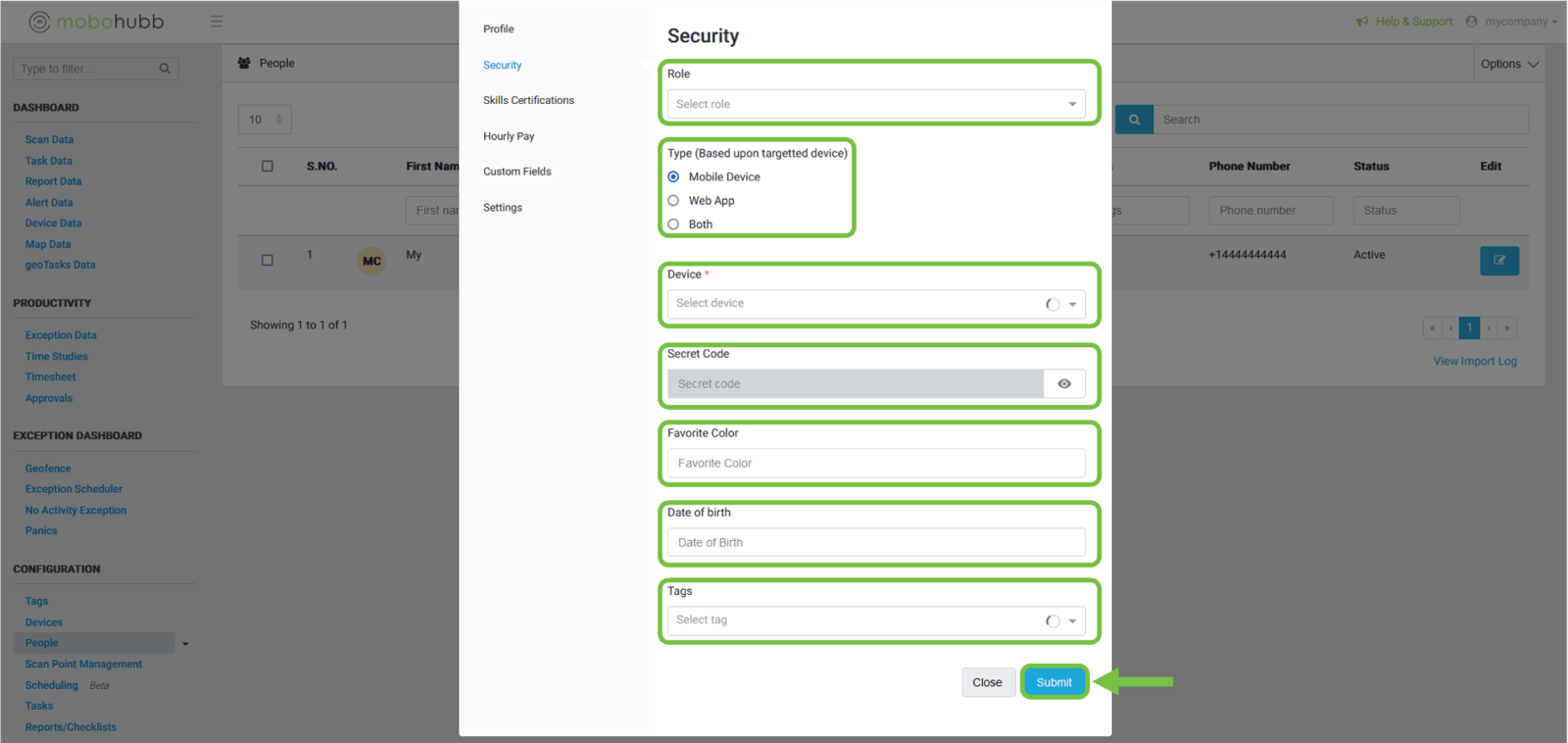
Task: Click the Favorite Color input field
Action: pyautogui.click(x=875, y=464)
